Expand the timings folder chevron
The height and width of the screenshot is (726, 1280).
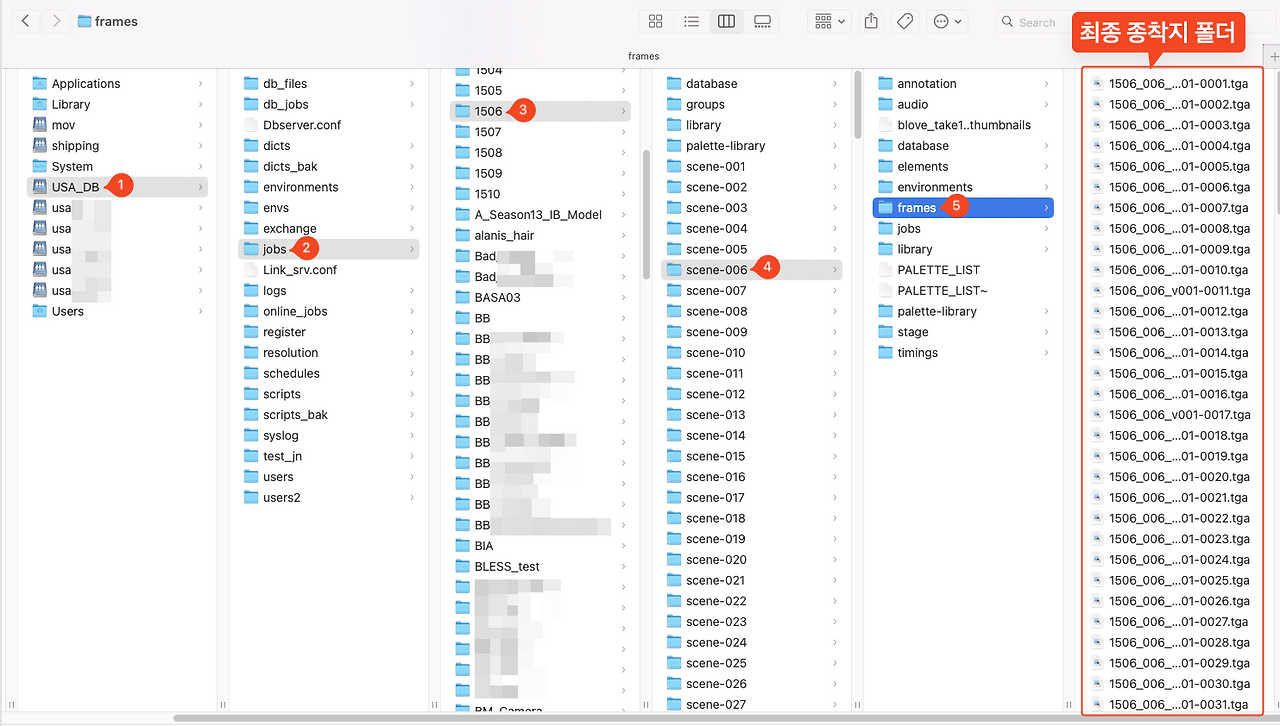1047,353
